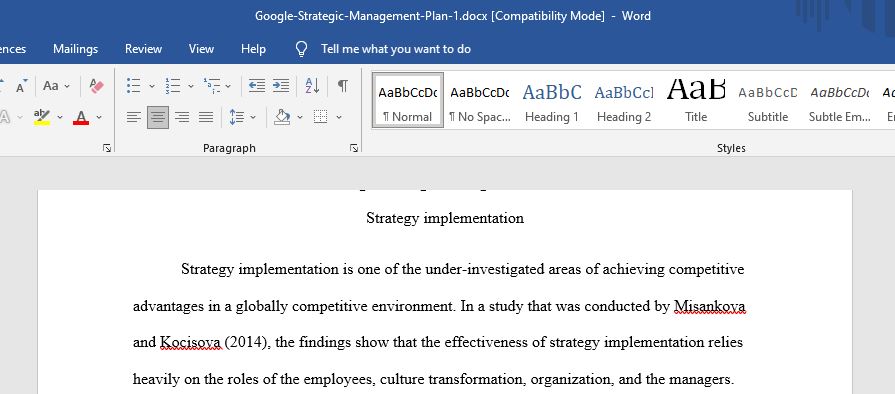Image resolution: width=895 pixels, height=394 pixels.
Task: Expand the Change Case dropdown arrow
Action: click(x=67, y=87)
